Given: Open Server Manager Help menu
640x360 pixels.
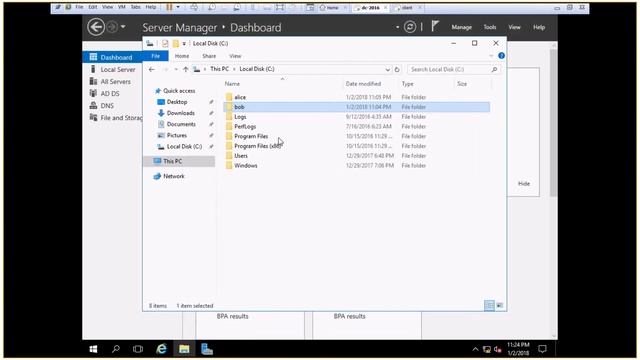Looking at the screenshot, I should 539,27.
